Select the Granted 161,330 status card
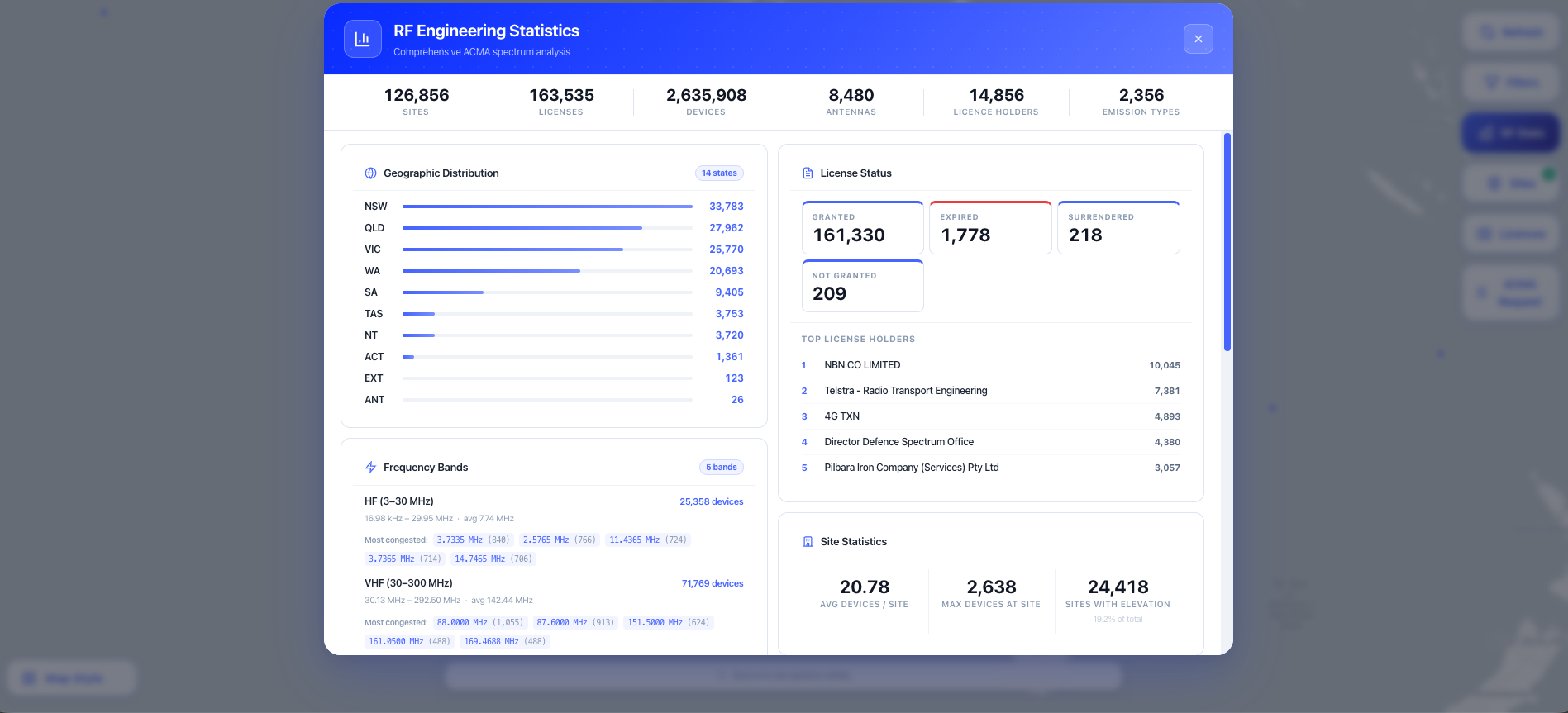Screen dimensions: 1568x713 click(862, 227)
